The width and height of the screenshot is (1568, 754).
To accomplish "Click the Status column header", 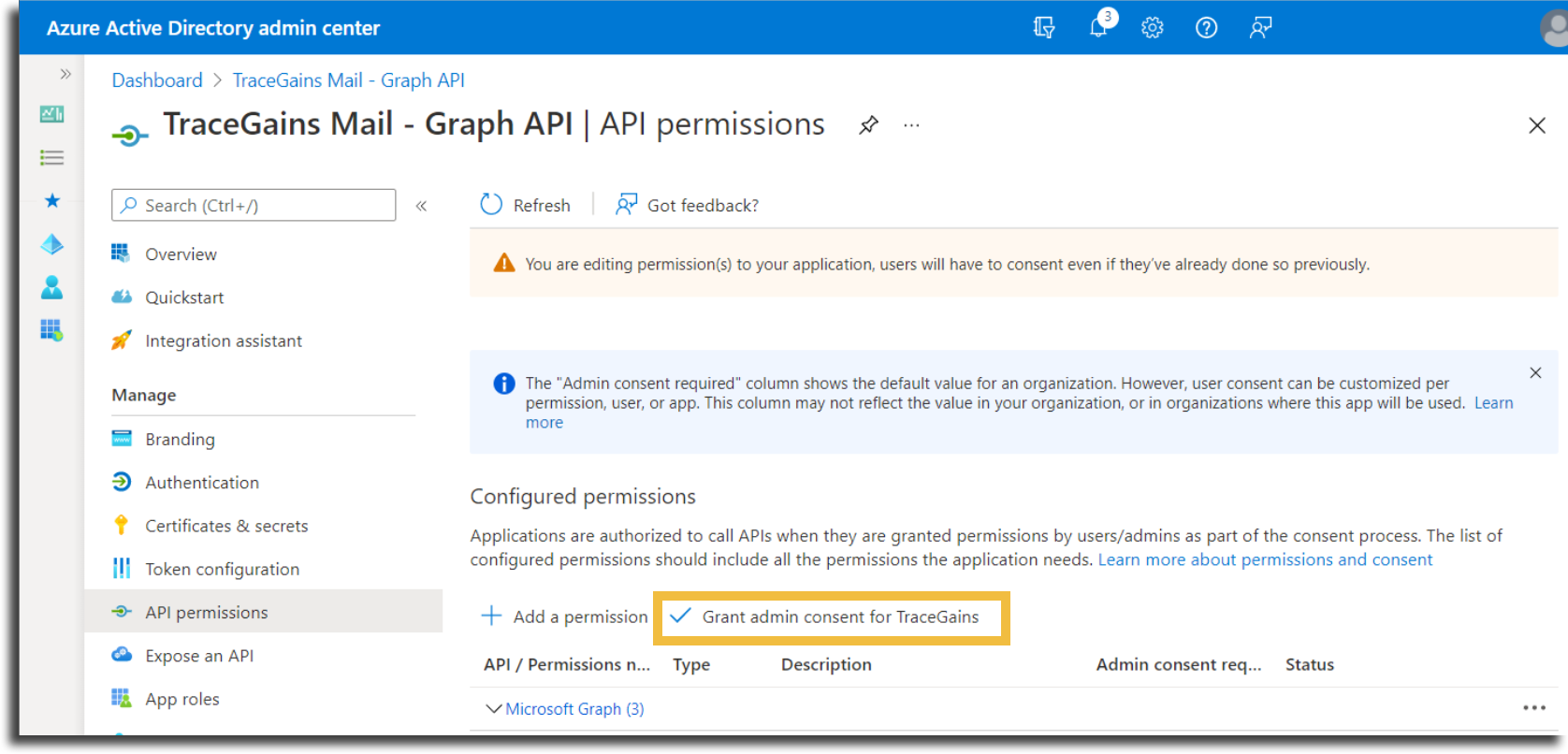I will point(1310,664).
